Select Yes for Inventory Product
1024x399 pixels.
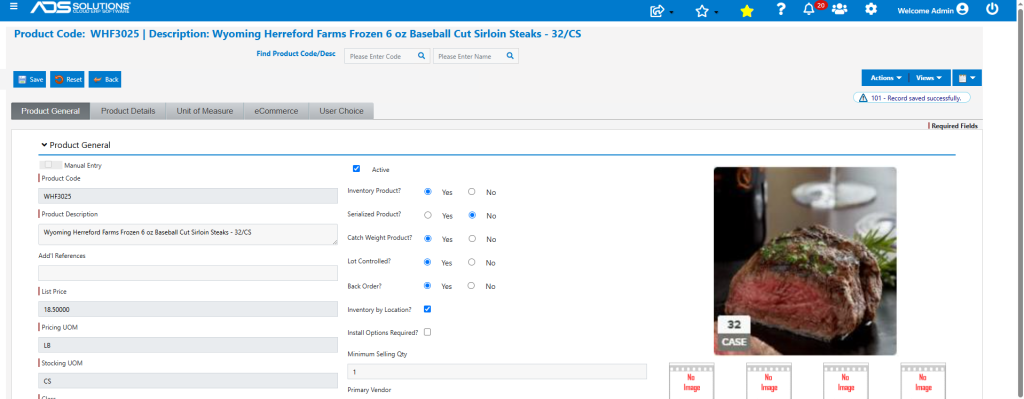tap(428, 192)
